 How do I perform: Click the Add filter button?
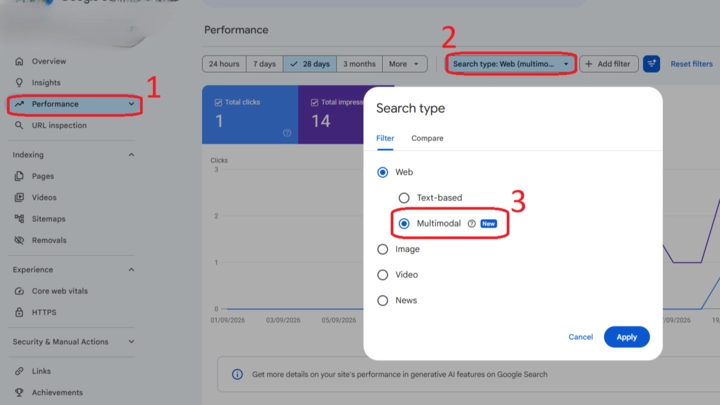[x=608, y=64]
